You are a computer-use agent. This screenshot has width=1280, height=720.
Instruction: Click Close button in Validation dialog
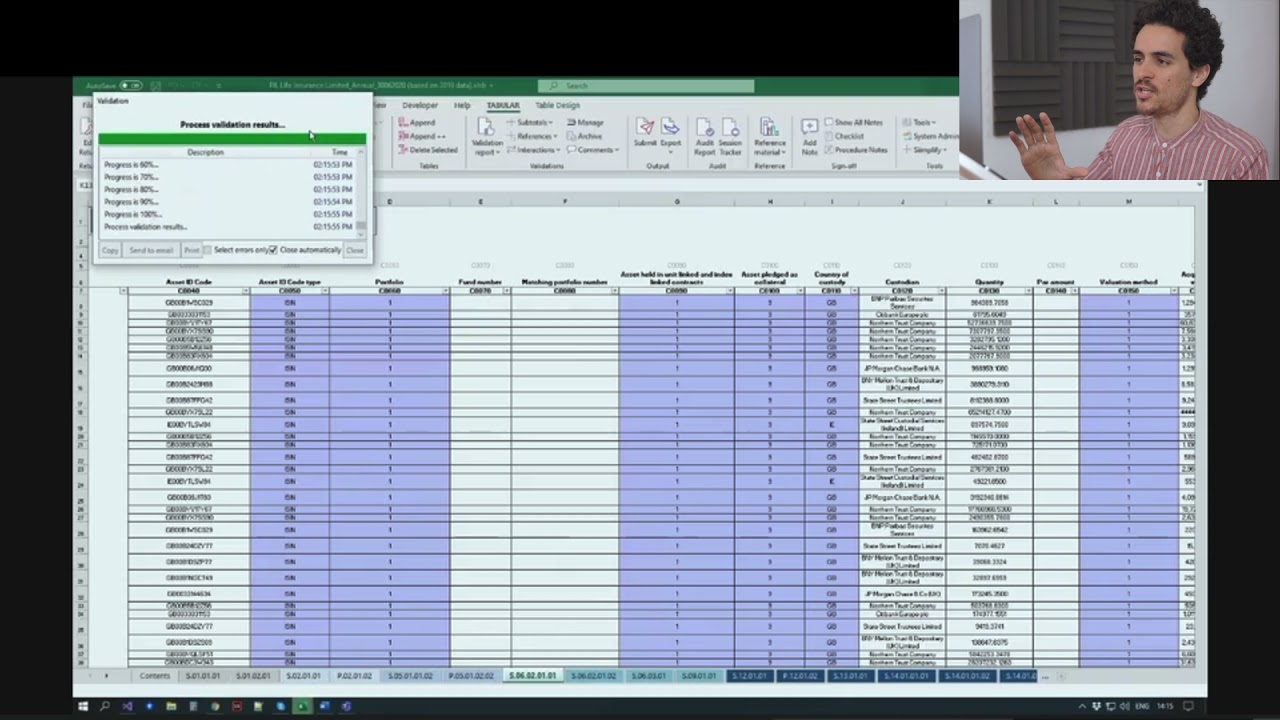coord(355,250)
